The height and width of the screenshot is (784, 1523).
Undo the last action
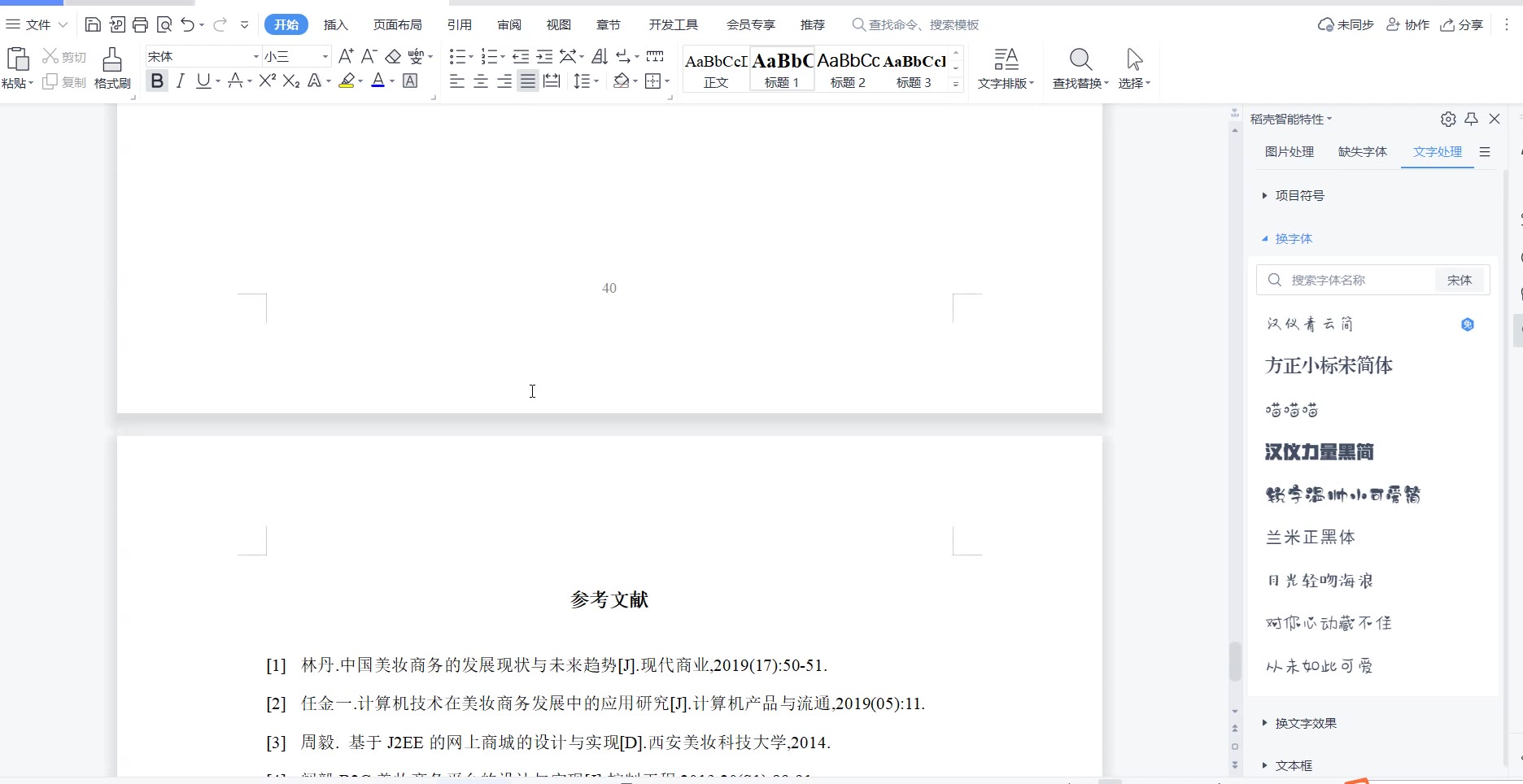pos(188,25)
